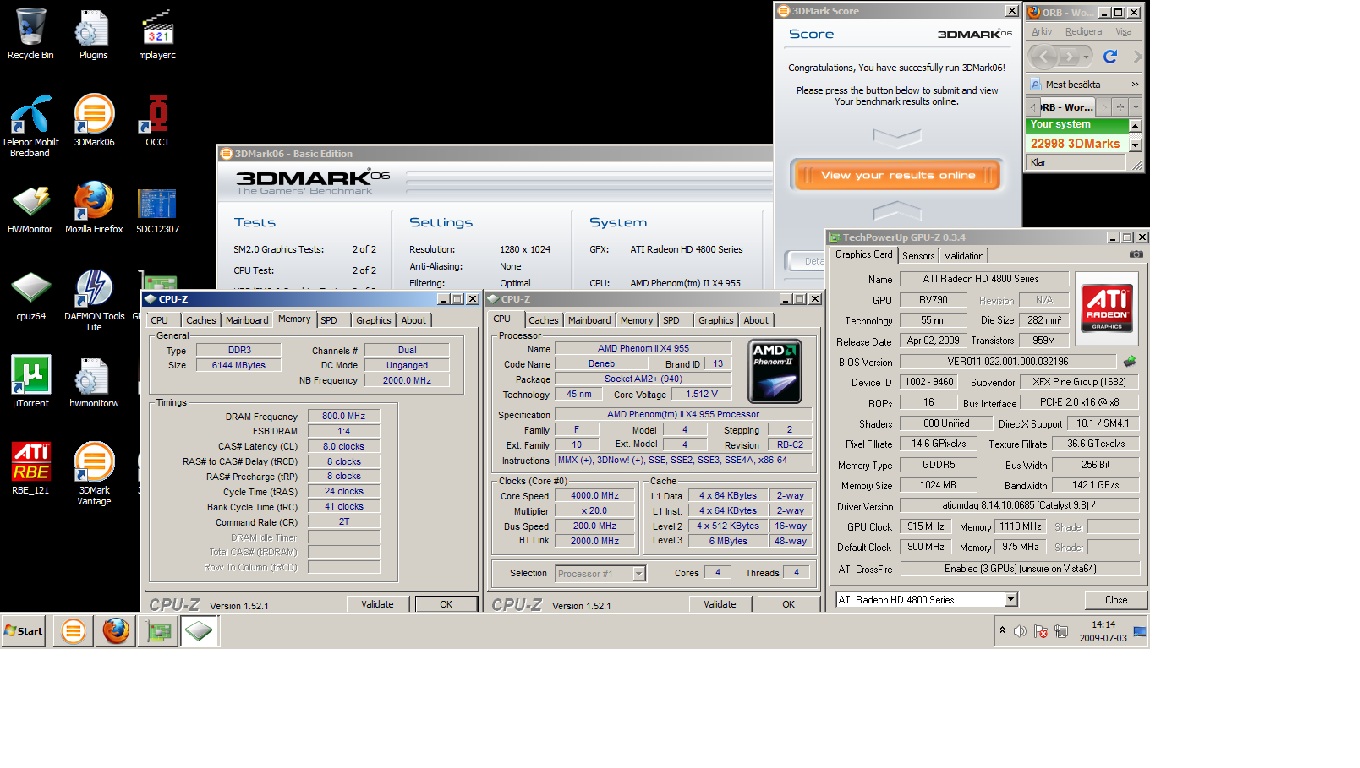Open 3DMark Vantage desktop shortcut
This screenshot has width=1360, height=768.
click(x=93, y=472)
